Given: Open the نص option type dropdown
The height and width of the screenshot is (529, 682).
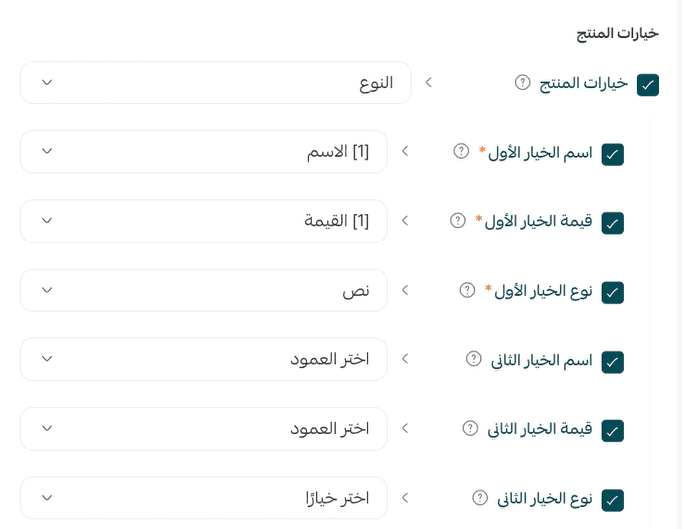Looking at the screenshot, I should click(204, 290).
